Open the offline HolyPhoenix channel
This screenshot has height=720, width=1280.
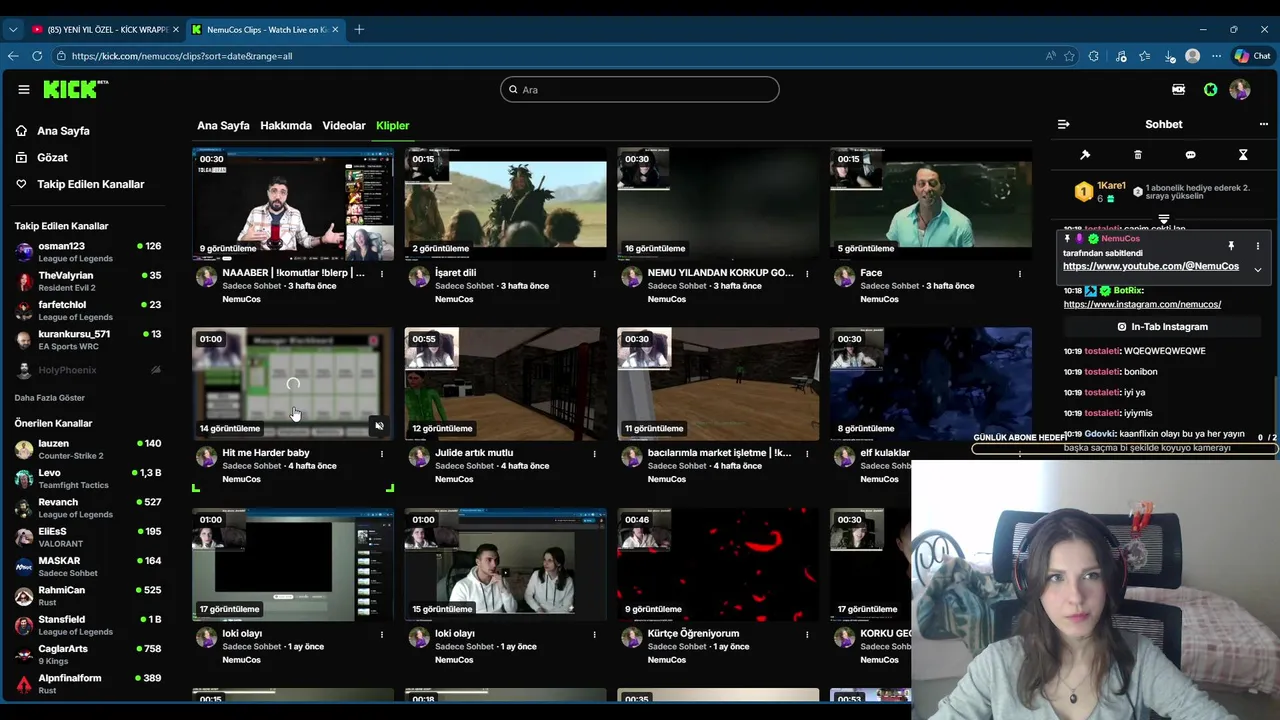pos(88,370)
